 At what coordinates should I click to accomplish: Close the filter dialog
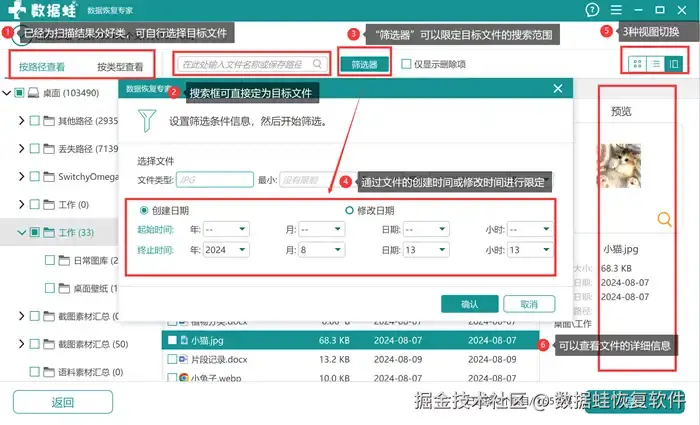tap(558, 88)
